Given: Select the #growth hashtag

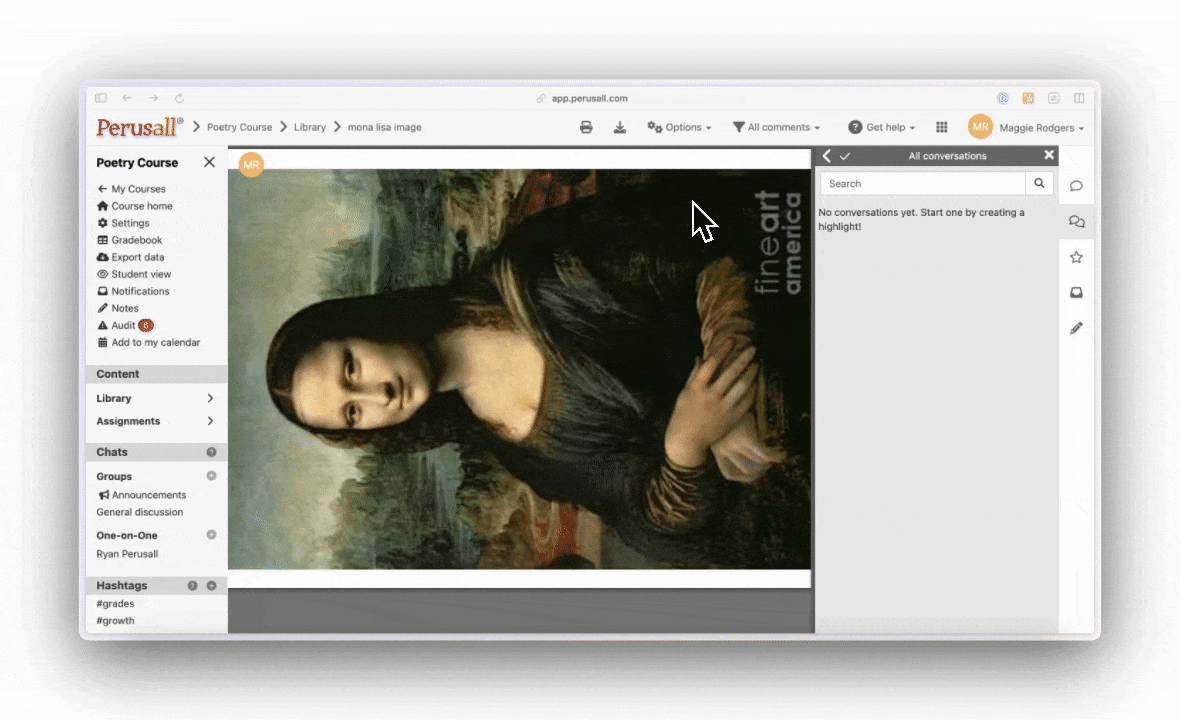Looking at the screenshot, I should tap(115, 621).
